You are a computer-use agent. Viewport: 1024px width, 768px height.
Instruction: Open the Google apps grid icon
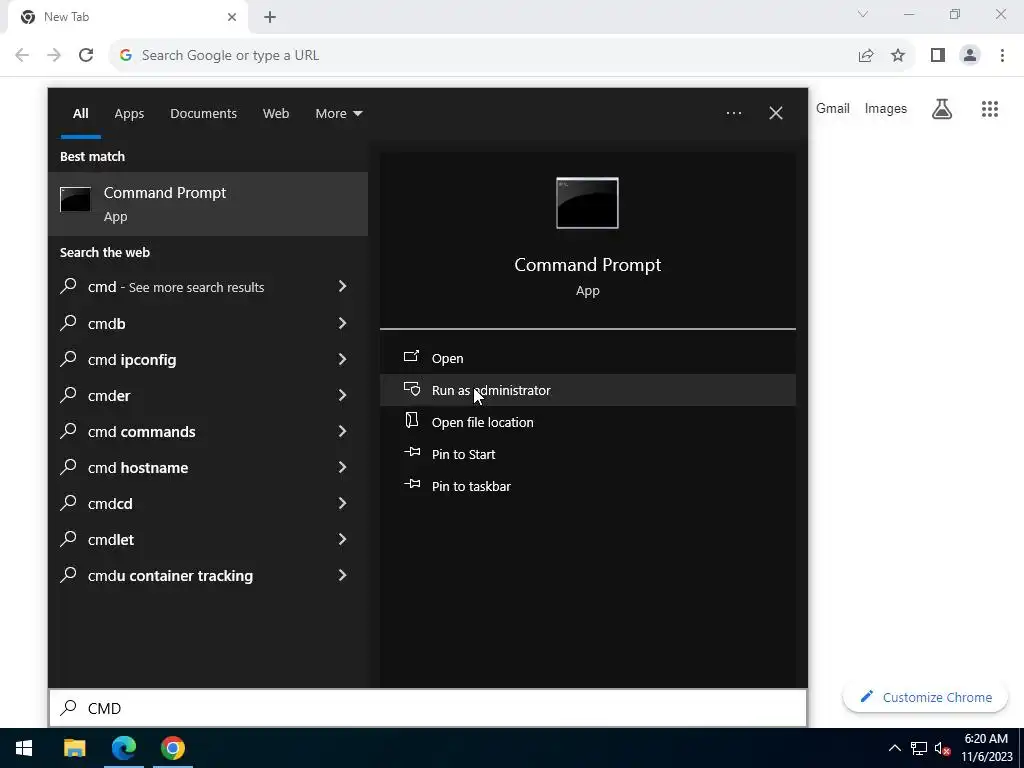pyautogui.click(x=990, y=108)
